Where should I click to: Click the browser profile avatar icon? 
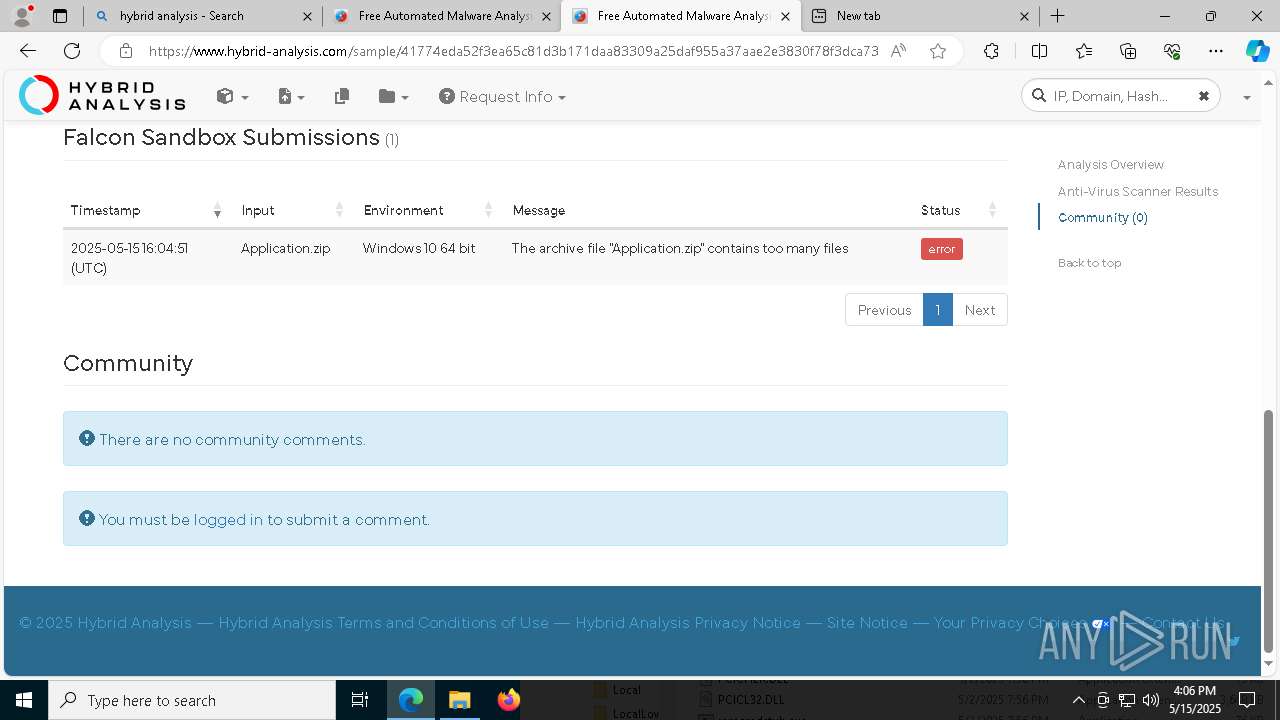pos(22,16)
